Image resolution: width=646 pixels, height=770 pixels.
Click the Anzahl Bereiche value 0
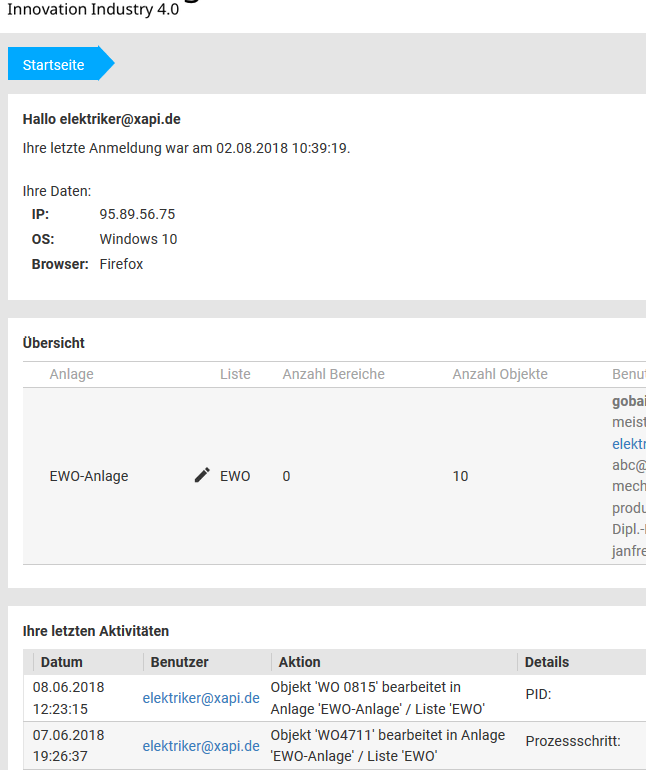tap(286, 476)
